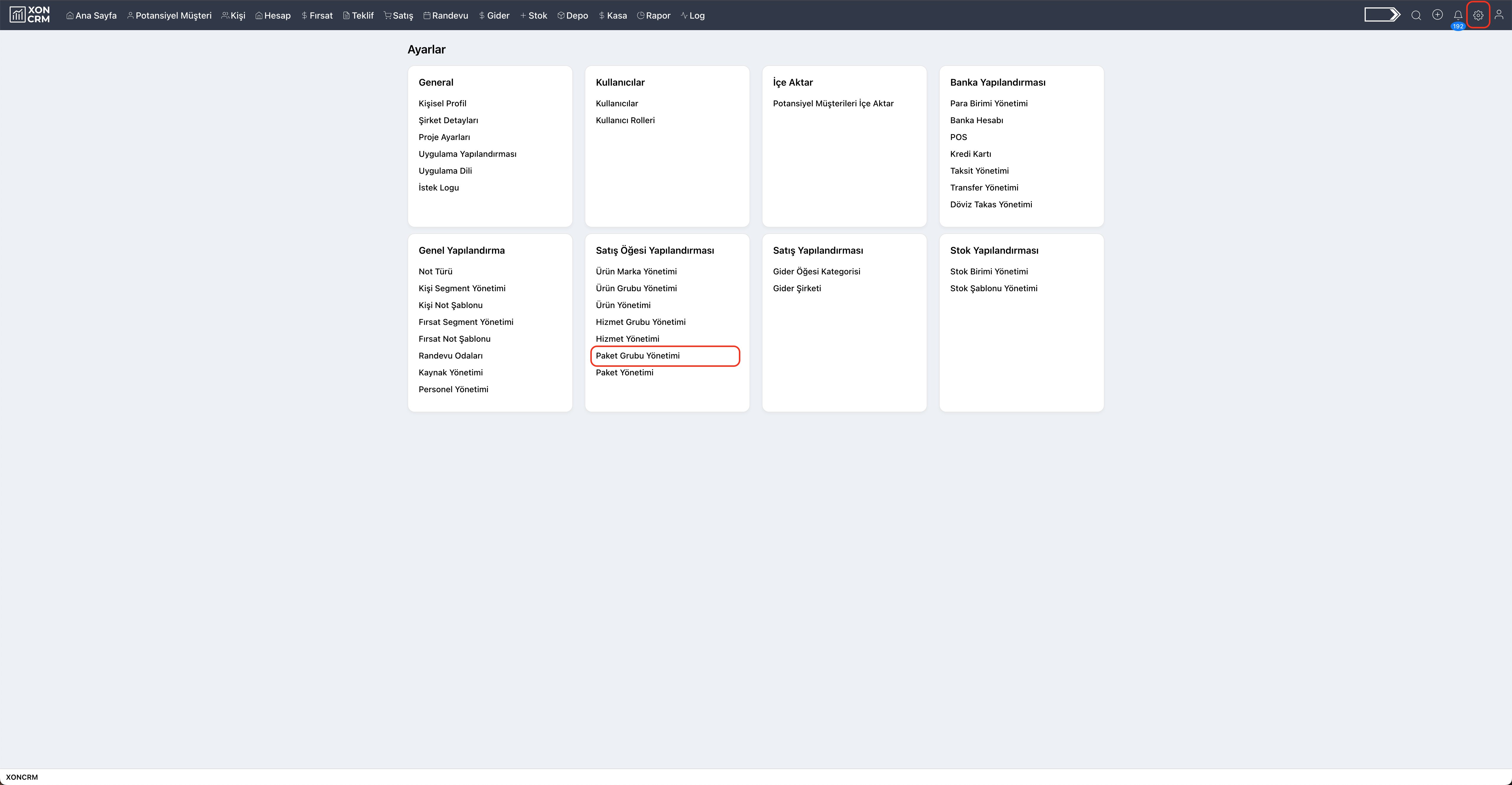Open Taksit Yönetimi link
This screenshot has height=785, width=1512.
click(980, 171)
